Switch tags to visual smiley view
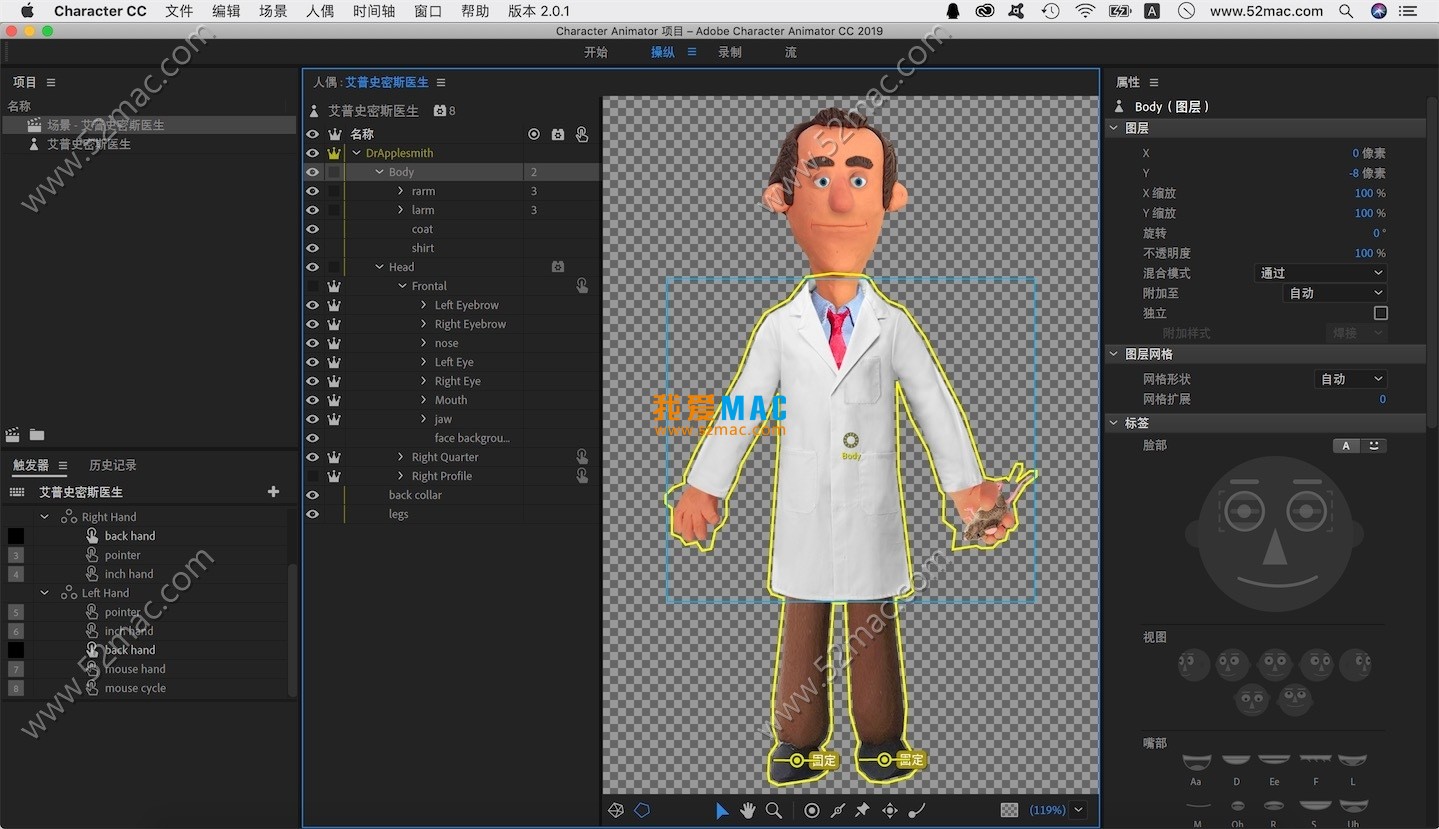Image resolution: width=1439 pixels, height=829 pixels. point(1373,446)
